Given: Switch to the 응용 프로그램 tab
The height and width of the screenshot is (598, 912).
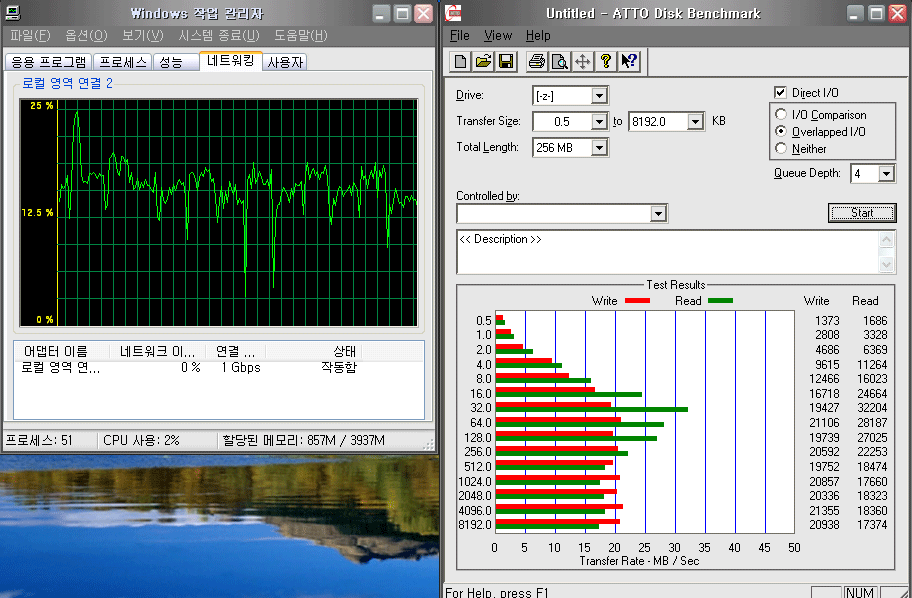Looking at the screenshot, I should [x=49, y=62].
